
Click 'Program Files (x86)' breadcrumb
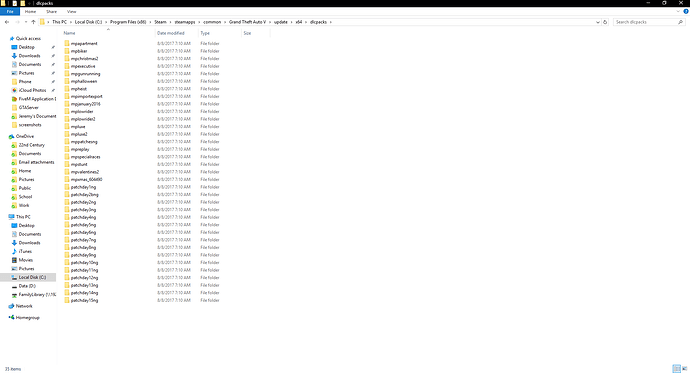[x=128, y=22]
